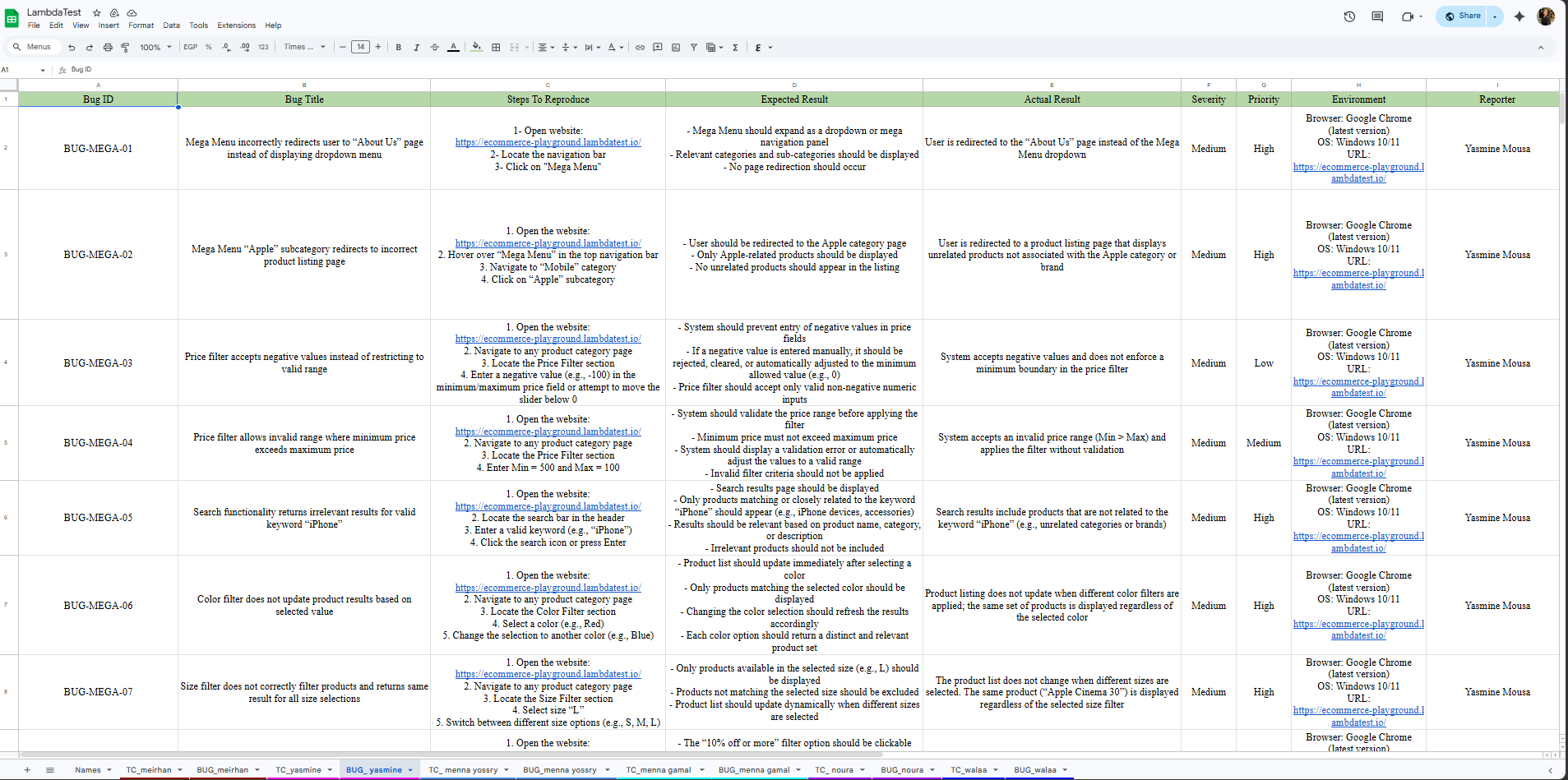The image size is (1568, 780).
Task: Click the merge cells icon
Action: point(514,48)
